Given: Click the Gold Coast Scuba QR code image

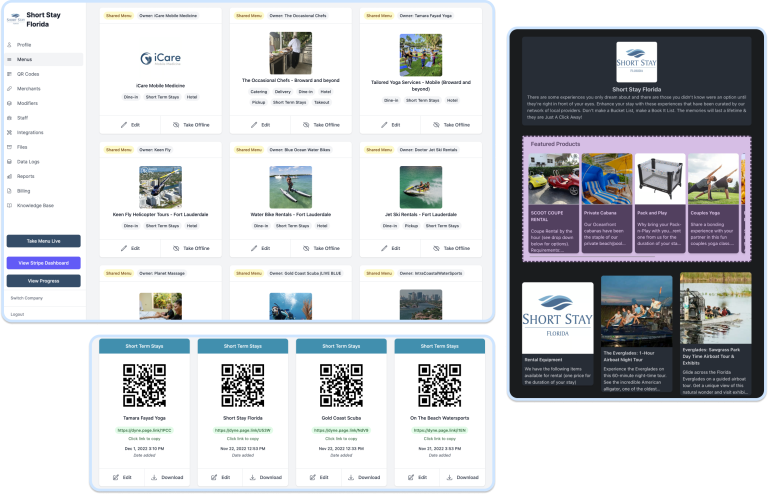Looking at the screenshot, I should 341,385.
